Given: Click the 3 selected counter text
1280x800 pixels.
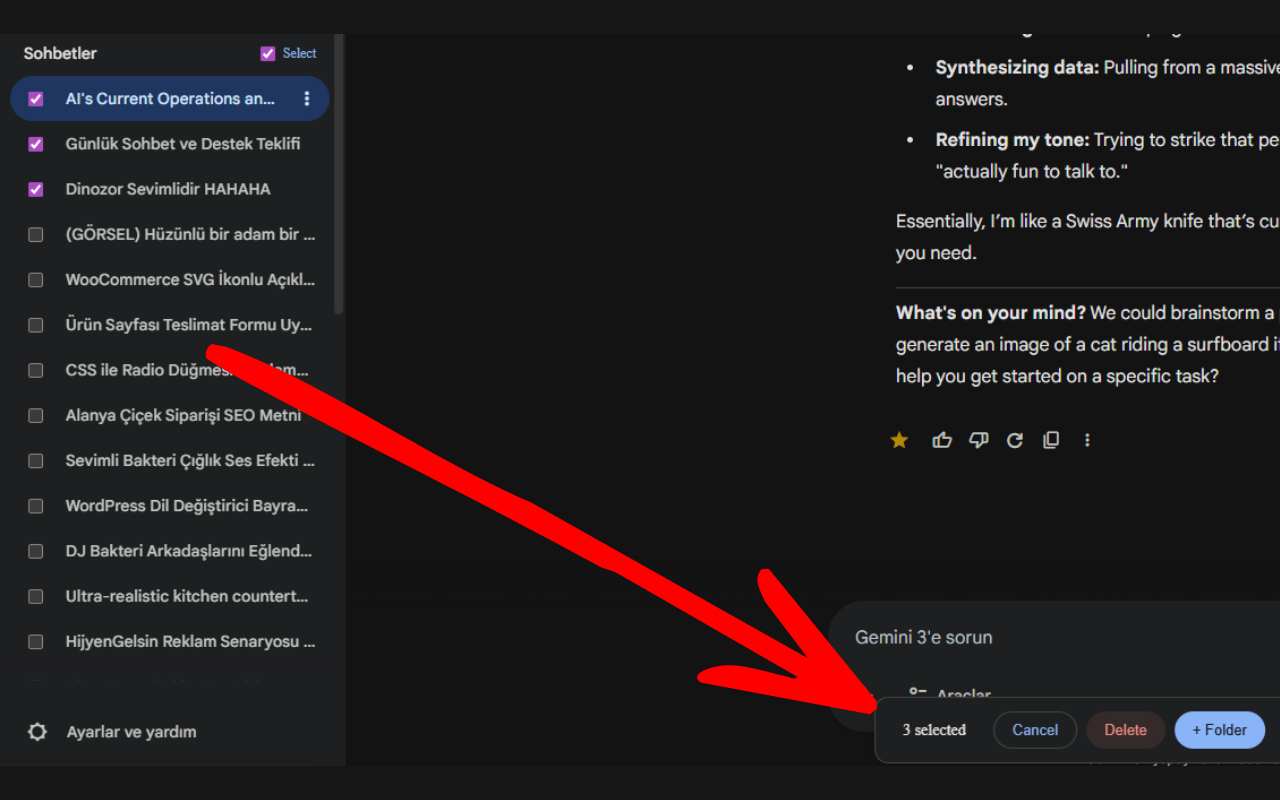Looking at the screenshot, I should click(934, 730).
